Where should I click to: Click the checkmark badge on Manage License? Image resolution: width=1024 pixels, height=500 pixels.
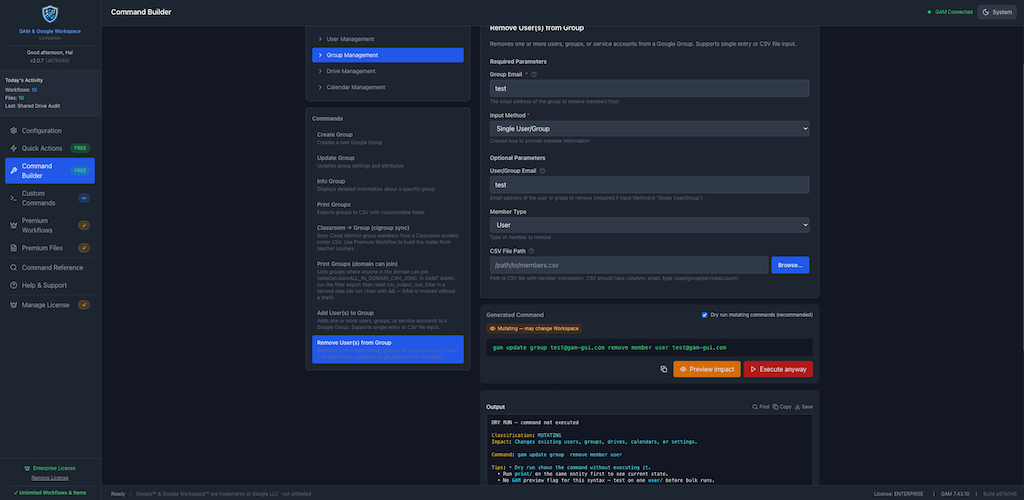coord(84,305)
